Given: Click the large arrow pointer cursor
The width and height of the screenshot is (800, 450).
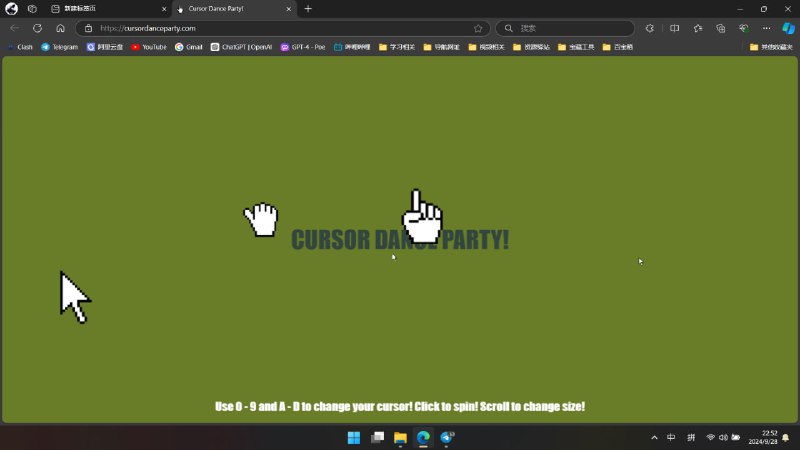Looking at the screenshot, I should tap(74, 297).
